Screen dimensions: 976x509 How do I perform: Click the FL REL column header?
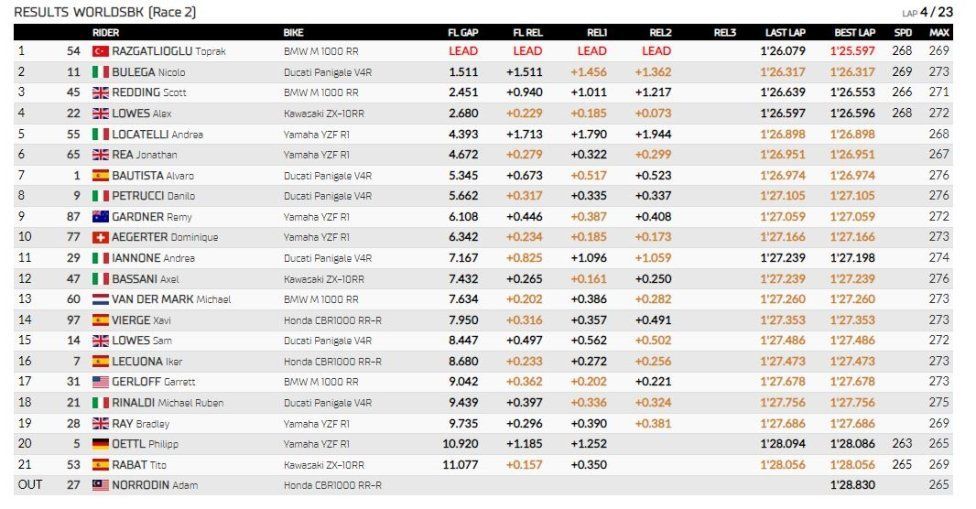(528, 32)
